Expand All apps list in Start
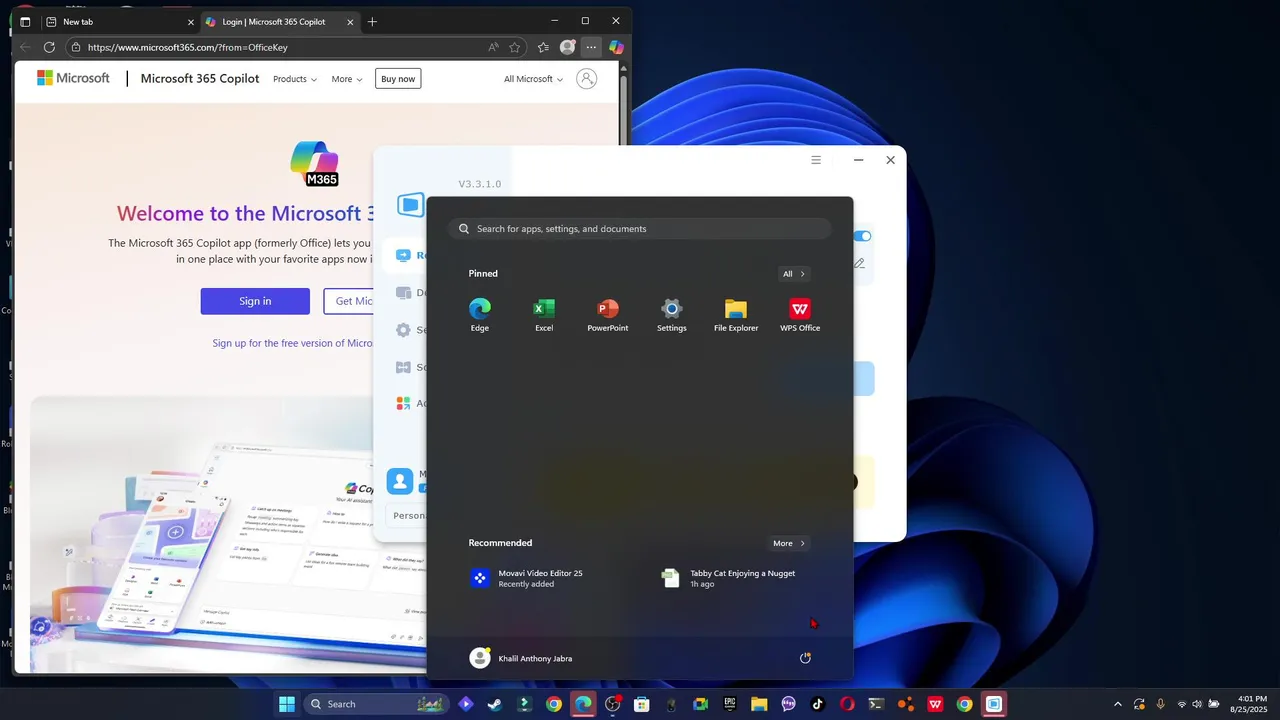The image size is (1280, 720). pos(794,274)
